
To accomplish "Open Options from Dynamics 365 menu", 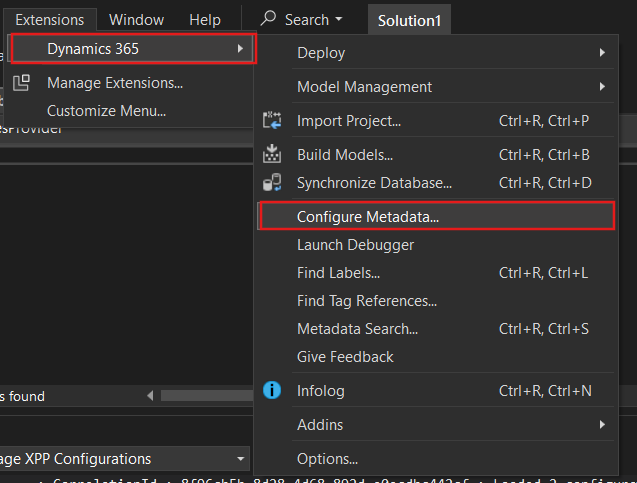I will coord(436,459).
